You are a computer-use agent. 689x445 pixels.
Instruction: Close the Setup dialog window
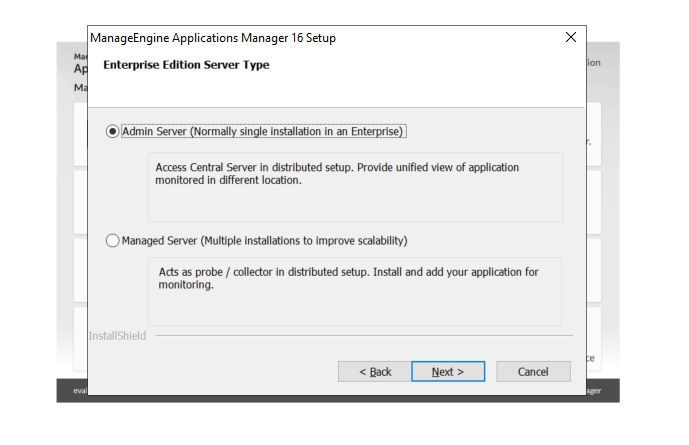pos(571,37)
